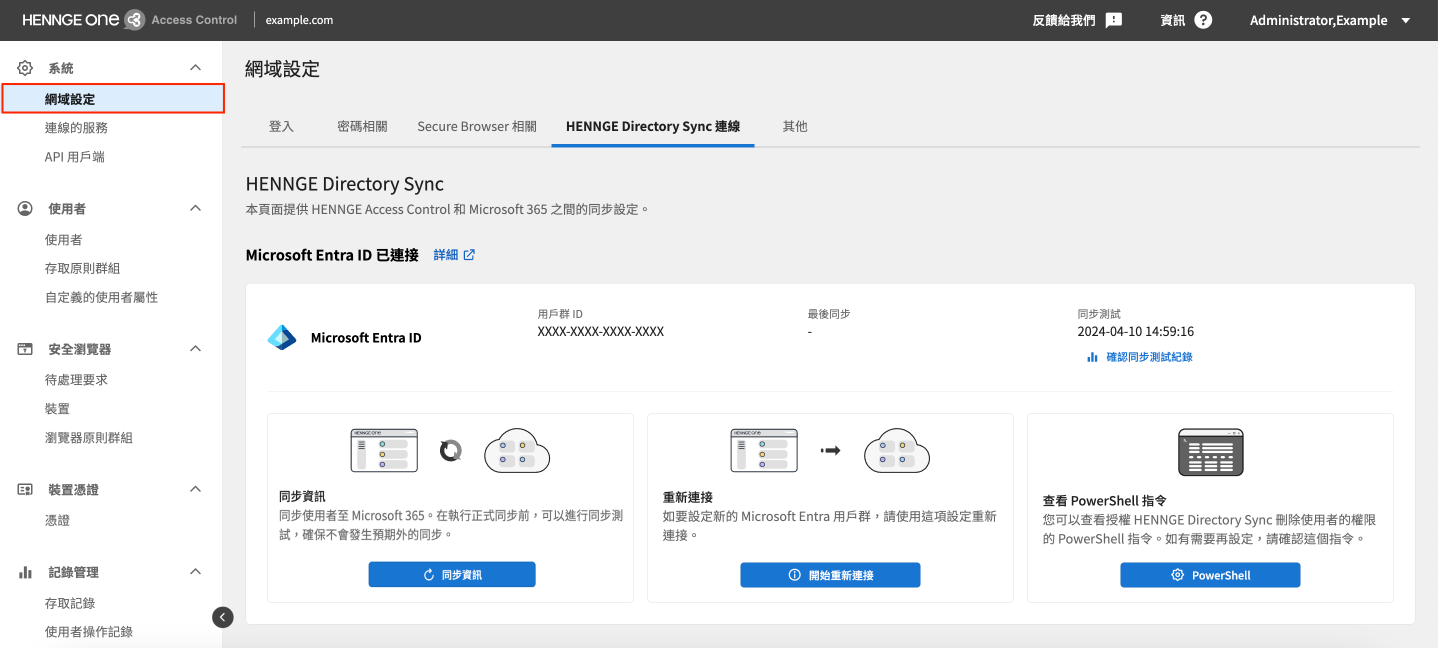Open 存取原則群組 in the sidebar
This screenshot has height=648, width=1438.
point(82,268)
